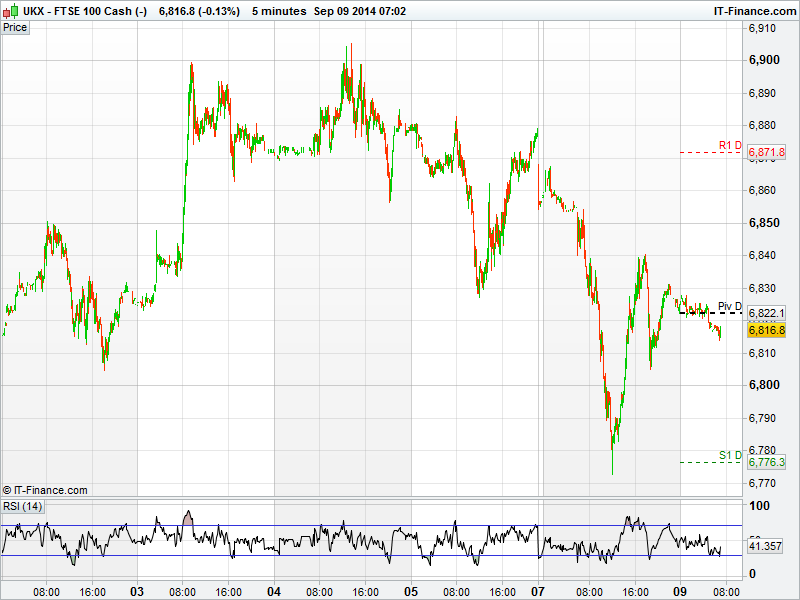Open the RSI (14) indicator label
Image resolution: width=800 pixels, height=600 pixels.
point(23,506)
